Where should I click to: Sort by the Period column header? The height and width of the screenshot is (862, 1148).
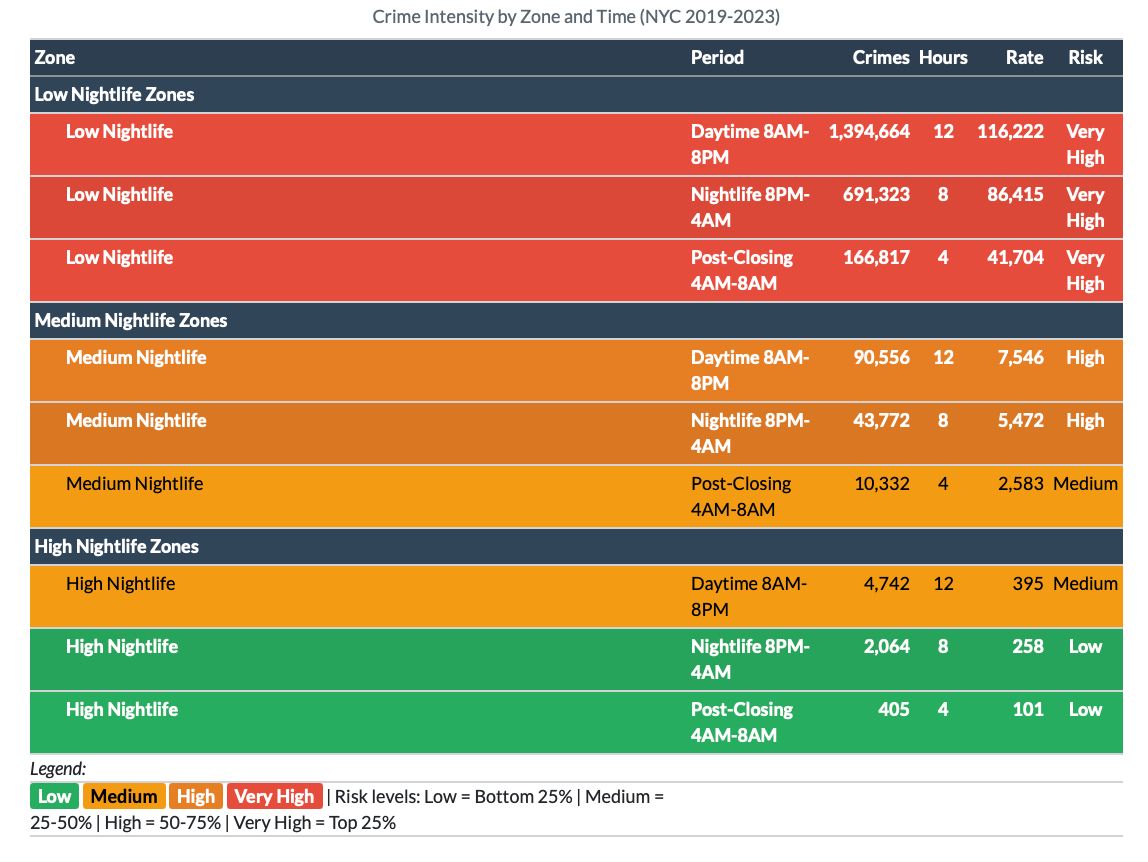(x=717, y=58)
